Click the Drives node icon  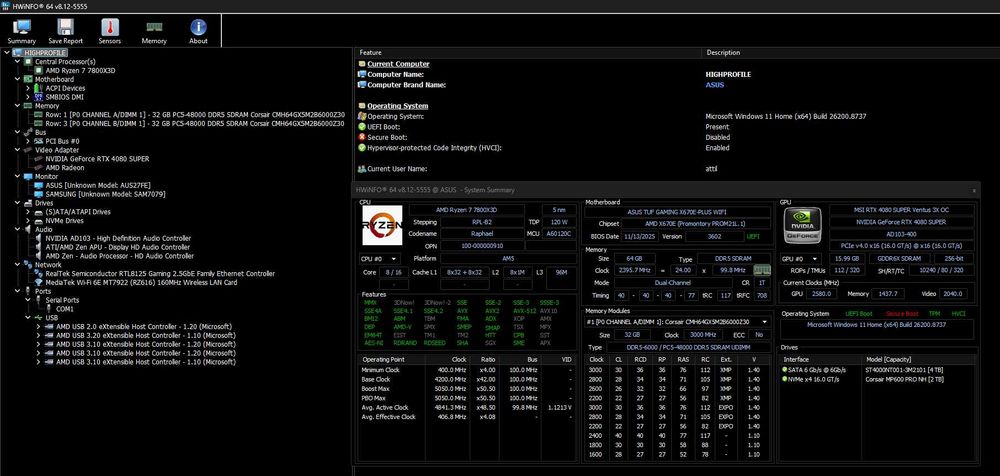pos(28,203)
